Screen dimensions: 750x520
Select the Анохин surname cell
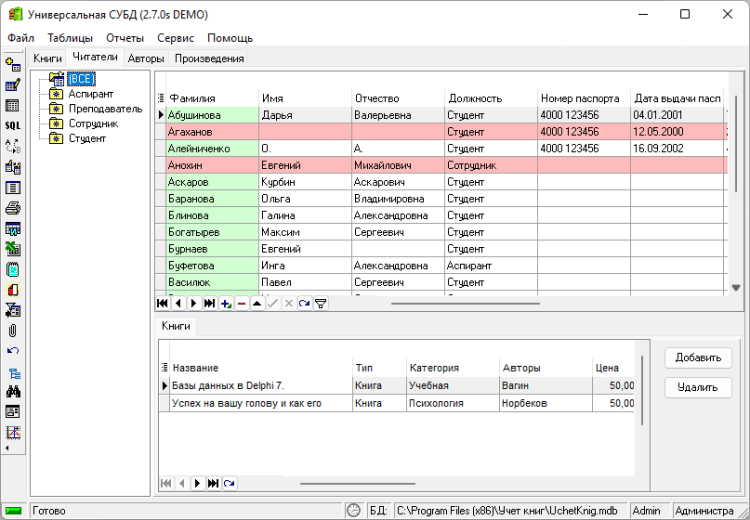[x=212, y=165]
